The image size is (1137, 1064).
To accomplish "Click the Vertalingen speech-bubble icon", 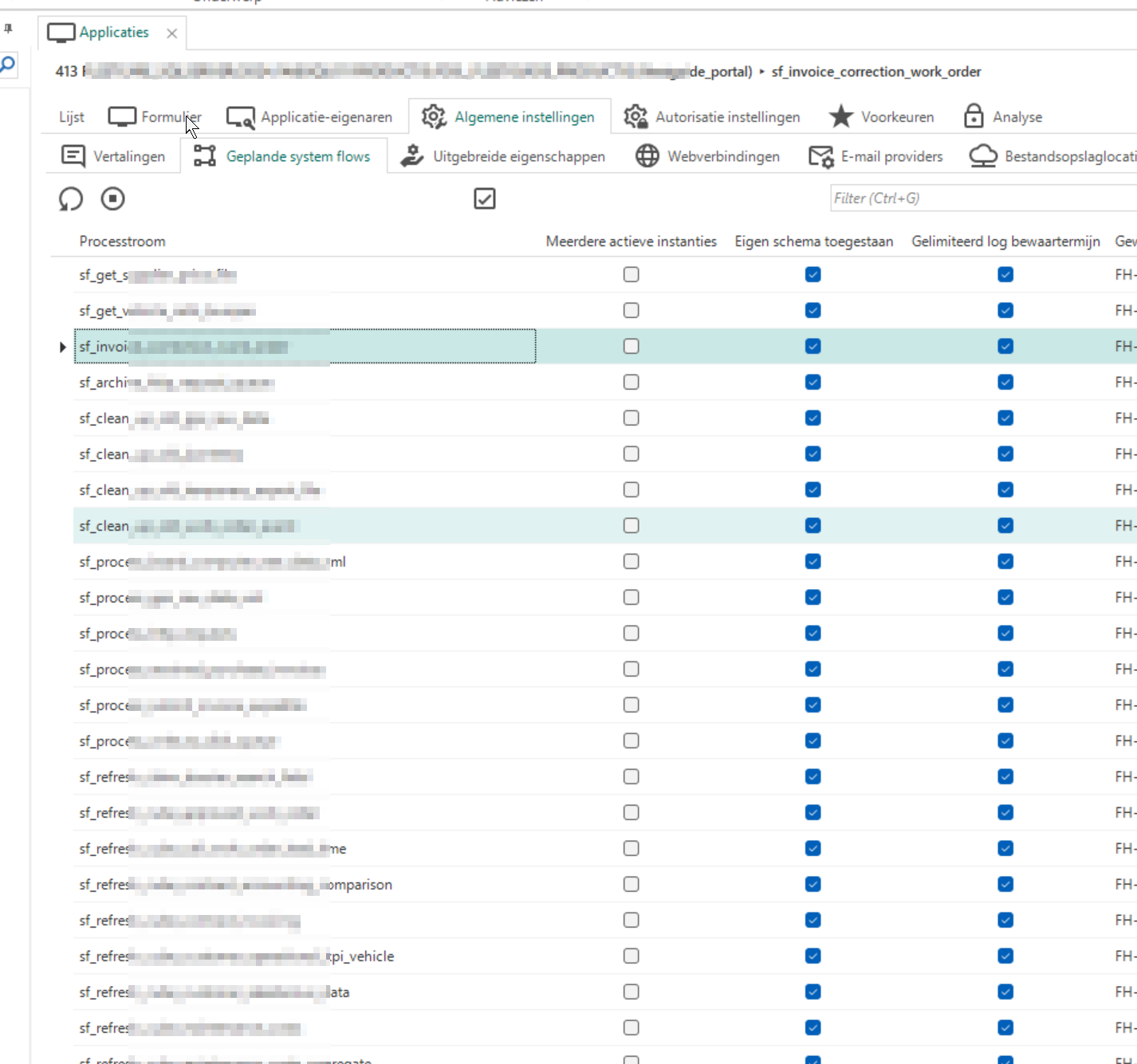I will coord(73,156).
